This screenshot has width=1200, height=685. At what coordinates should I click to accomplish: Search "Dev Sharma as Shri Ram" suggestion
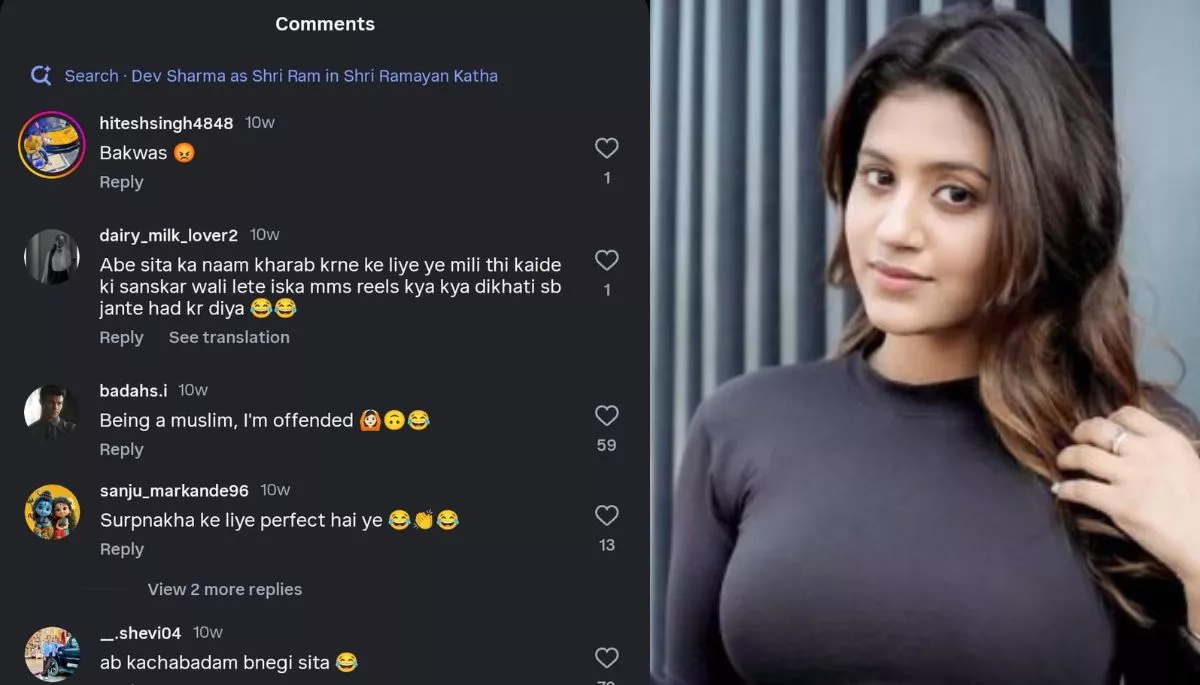(x=281, y=76)
